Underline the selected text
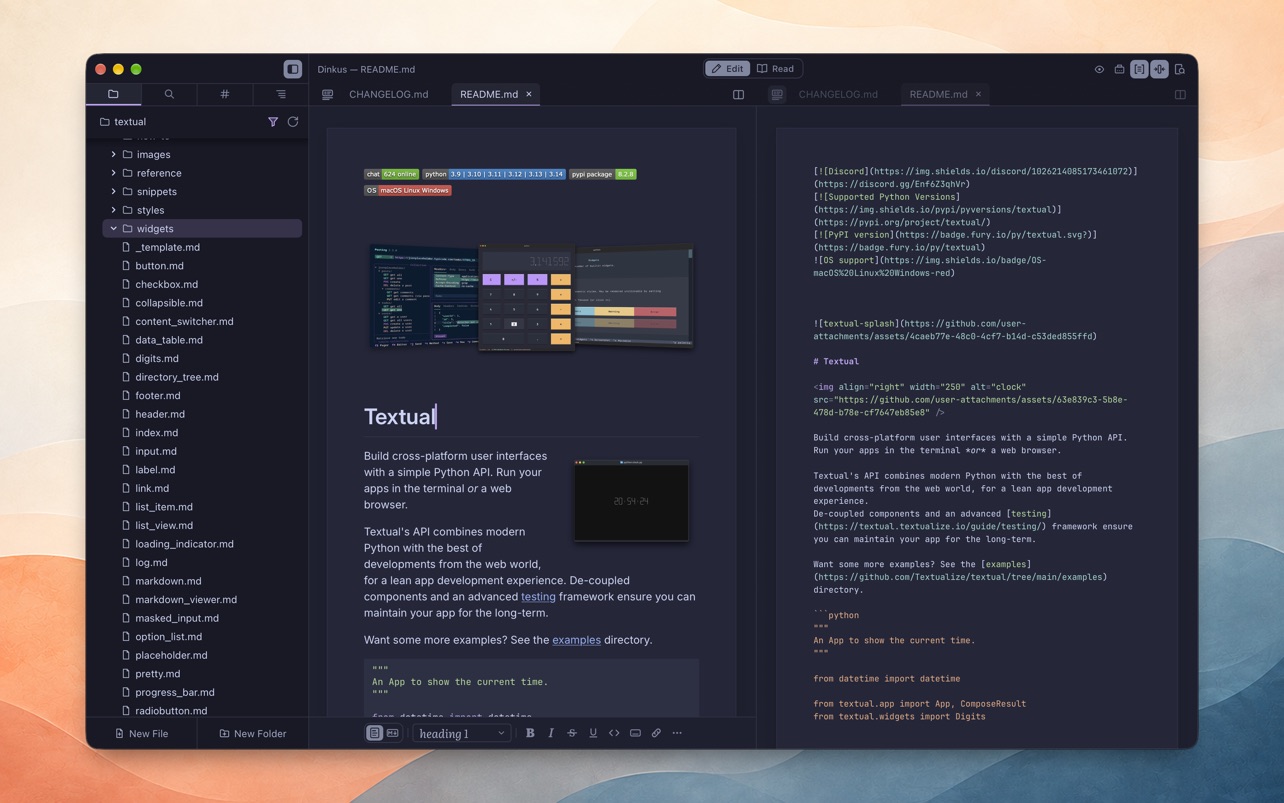The width and height of the screenshot is (1284, 803). coord(593,733)
